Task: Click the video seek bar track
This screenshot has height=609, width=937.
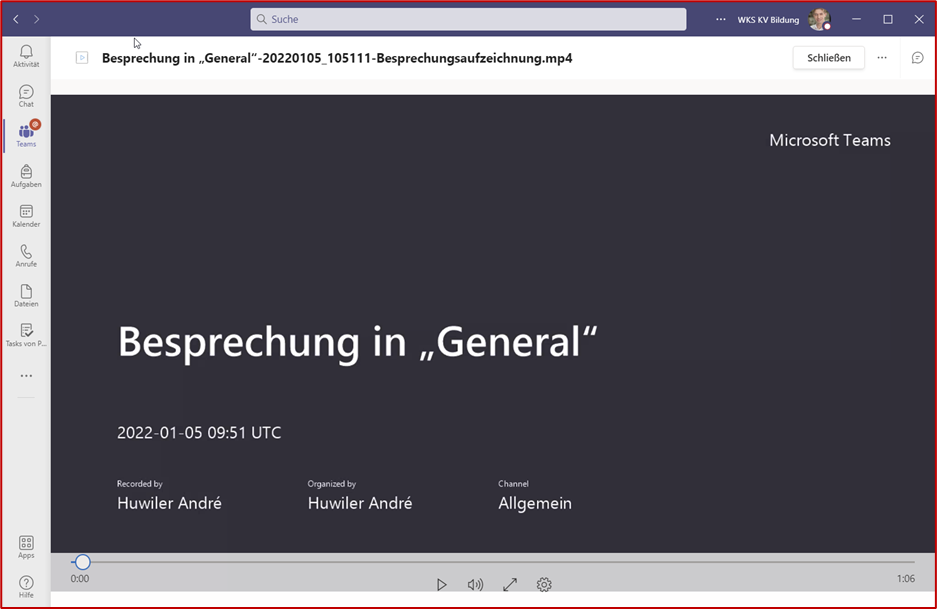Action: click(493, 562)
